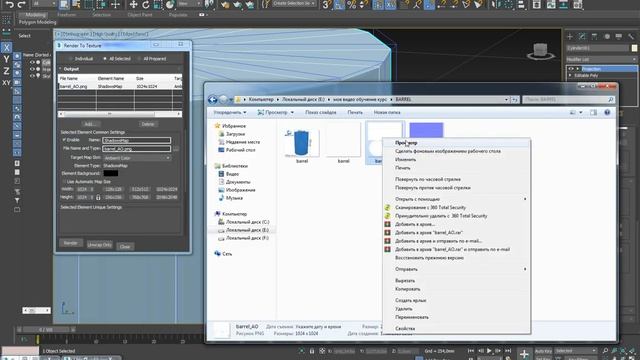Screen dimensions: 640x360
Task: Click the Undo arrow in 3ds Max toolbar
Action: [9, 4]
